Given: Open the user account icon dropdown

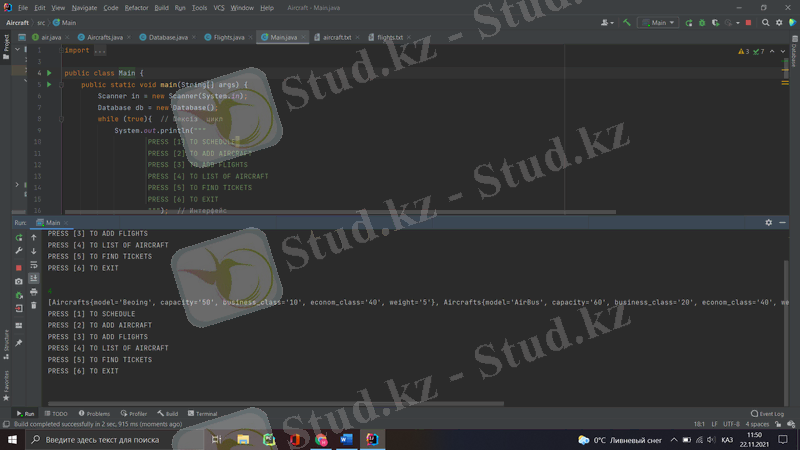Looking at the screenshot, I should (607, 22).
